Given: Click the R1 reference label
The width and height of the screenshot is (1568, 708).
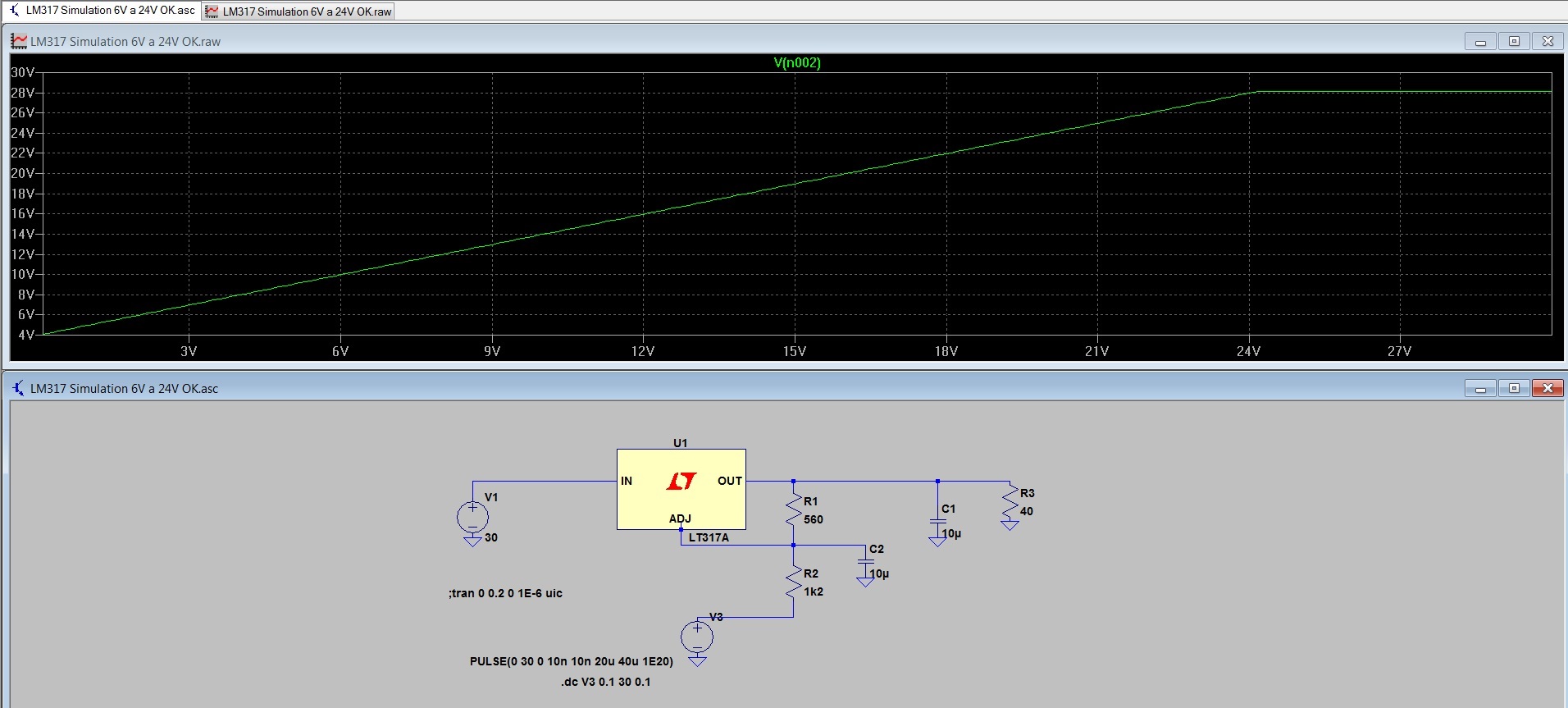Looking at the screenshot, I should coord(811,501).
